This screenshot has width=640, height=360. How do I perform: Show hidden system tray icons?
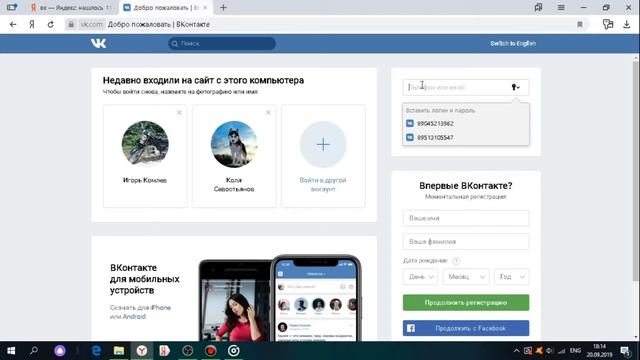516,351
